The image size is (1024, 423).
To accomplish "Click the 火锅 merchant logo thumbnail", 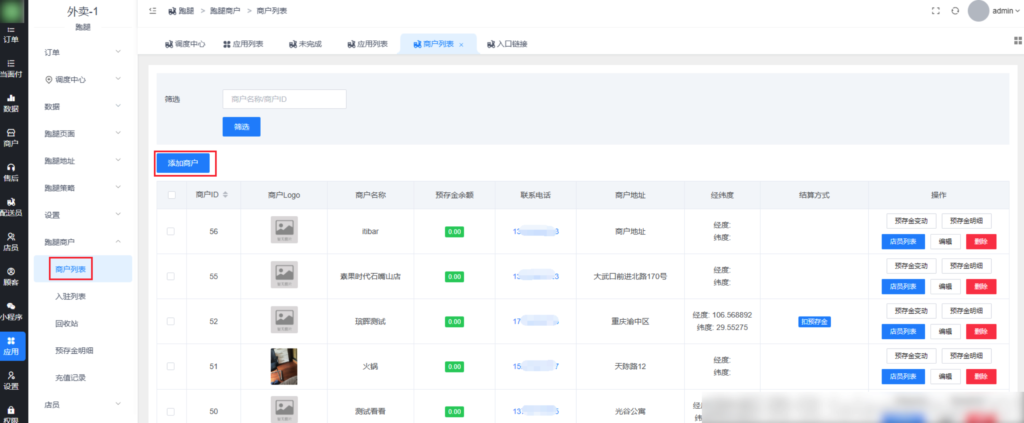I will [x=284, y=367].
